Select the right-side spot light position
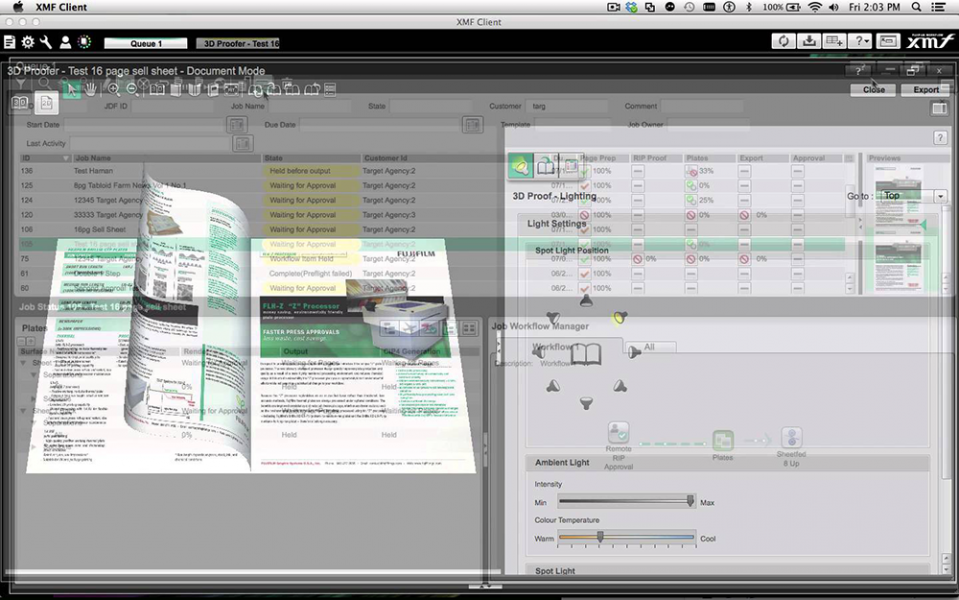 [634, 352]
